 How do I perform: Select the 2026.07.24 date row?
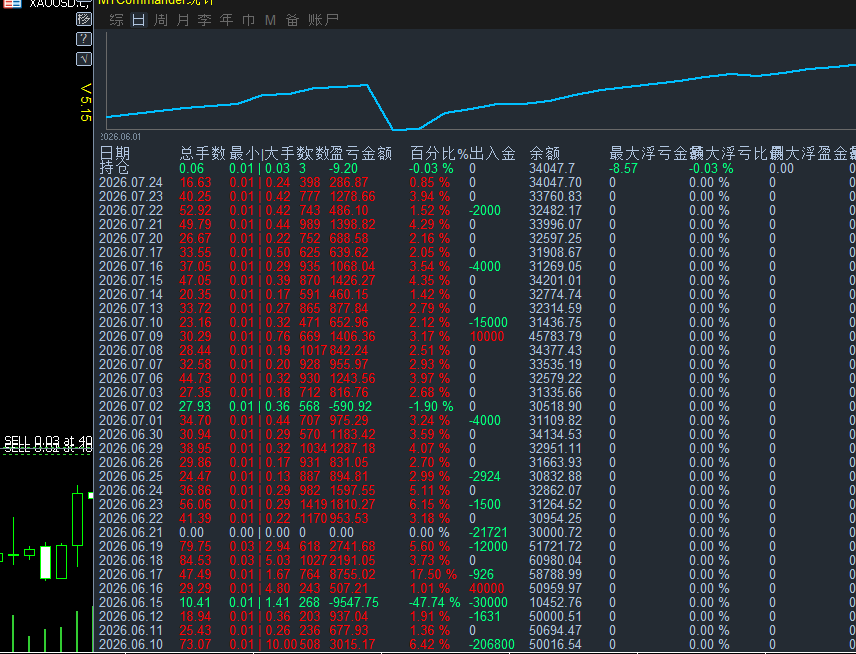pos(131,182)
